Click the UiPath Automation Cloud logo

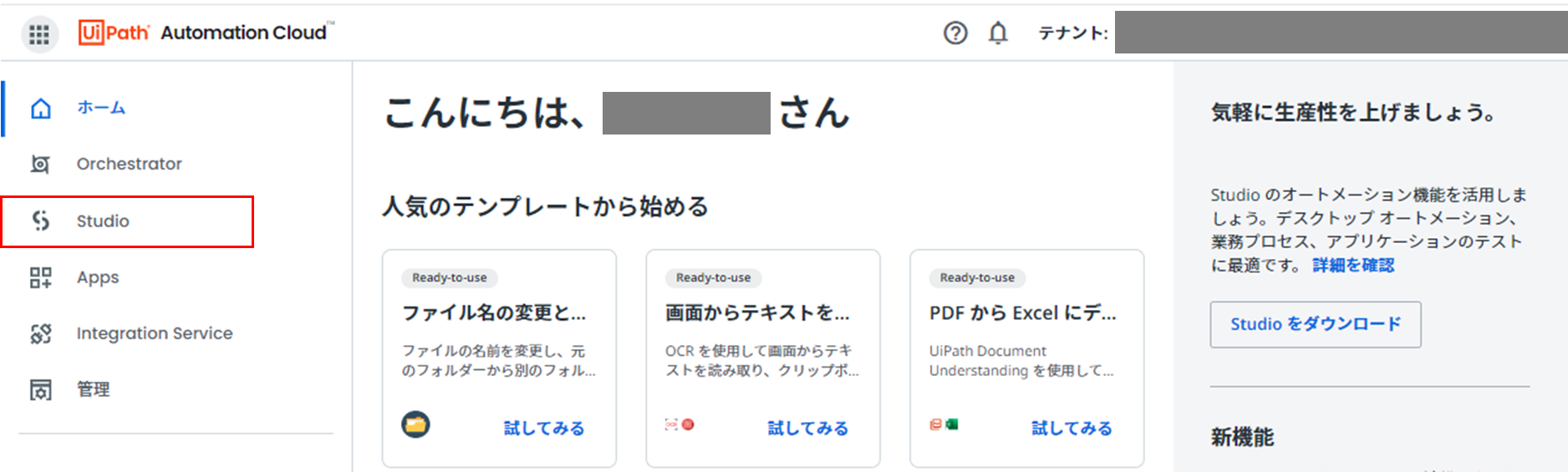[206, 33]
